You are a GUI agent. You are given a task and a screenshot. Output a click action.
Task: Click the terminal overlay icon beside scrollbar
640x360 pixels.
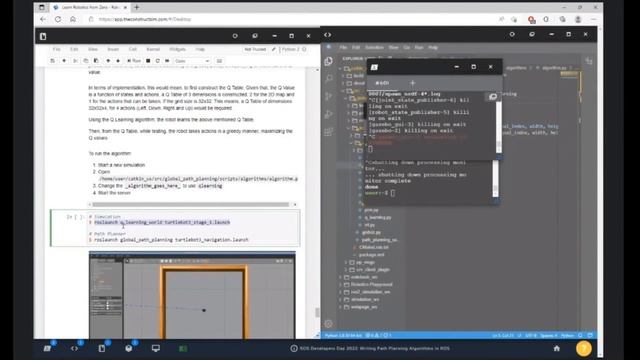(493, 97)
